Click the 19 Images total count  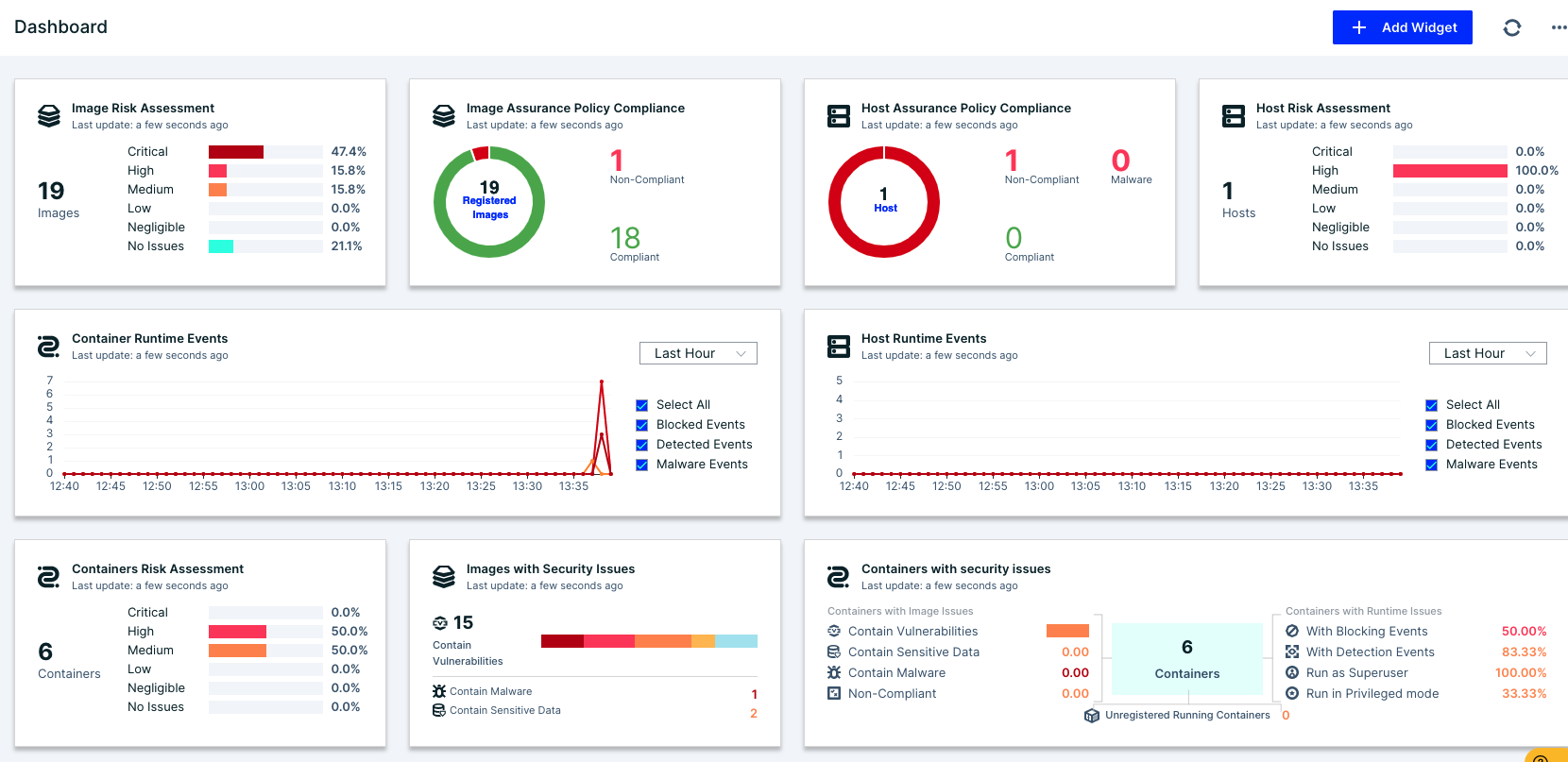click(51, 192)
